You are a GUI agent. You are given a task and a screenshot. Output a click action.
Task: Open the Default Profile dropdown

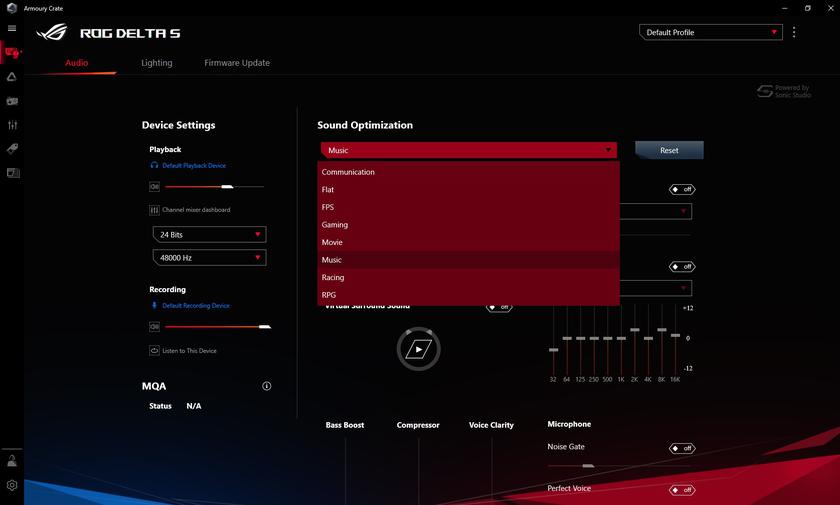(x=710, y=32)
